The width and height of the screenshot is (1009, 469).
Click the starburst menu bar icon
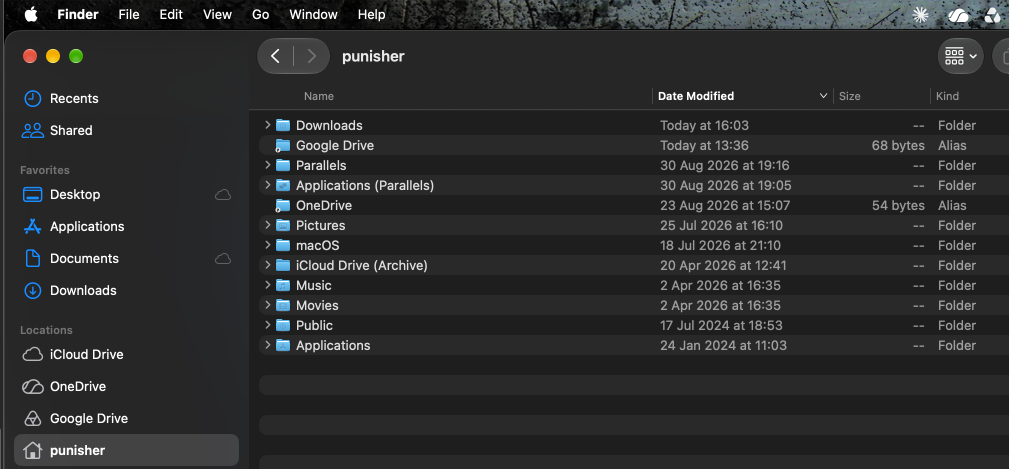point(921,15)
